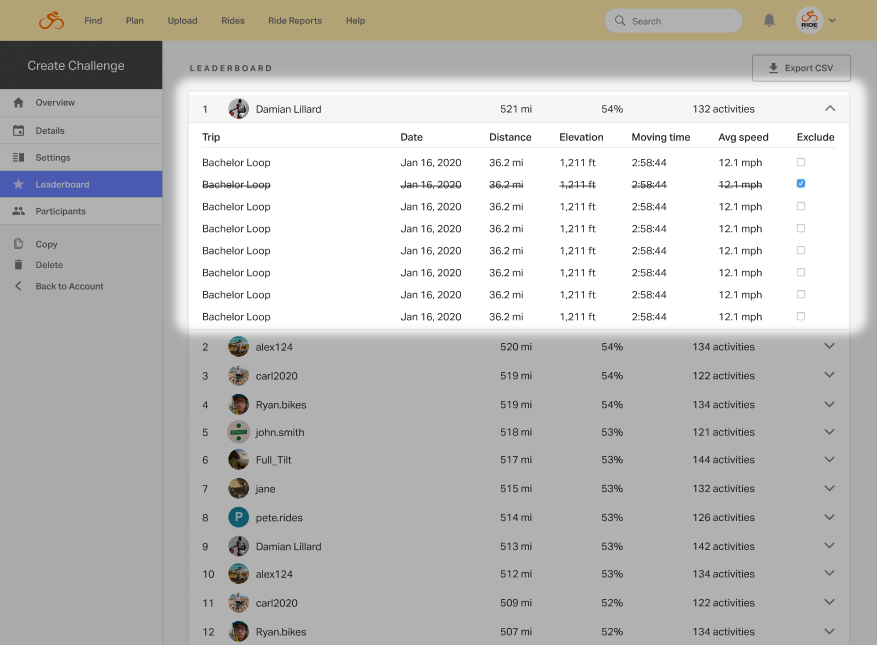Click the orange cyclist logo
Viewport: 877px width, 645px height.
[x=51, y=21]
